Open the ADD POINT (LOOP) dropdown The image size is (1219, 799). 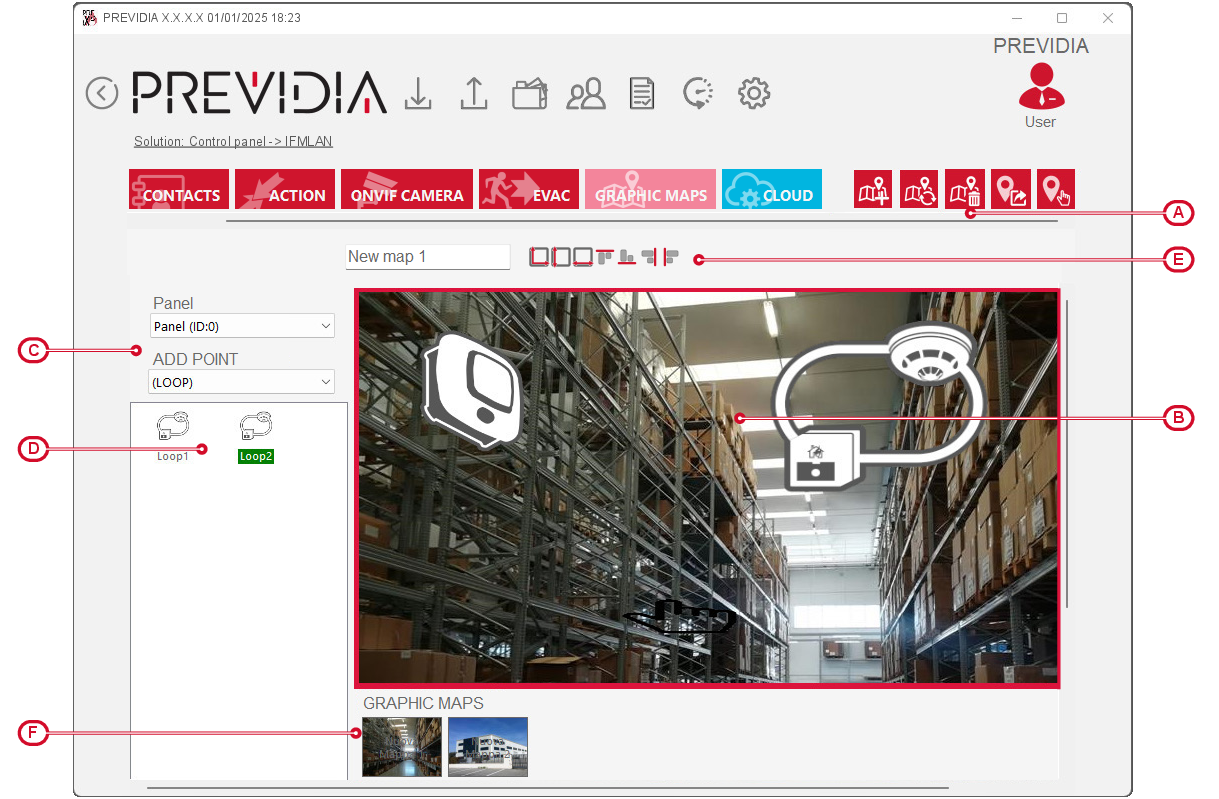pyautogui.click(x=242, y=382)
